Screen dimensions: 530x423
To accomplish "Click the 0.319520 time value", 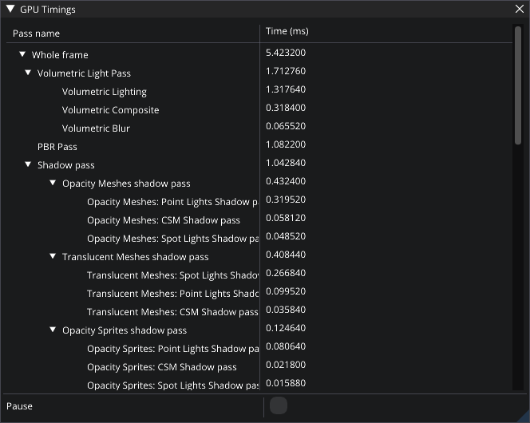I will pyautogui.click(x=286, y=199).
